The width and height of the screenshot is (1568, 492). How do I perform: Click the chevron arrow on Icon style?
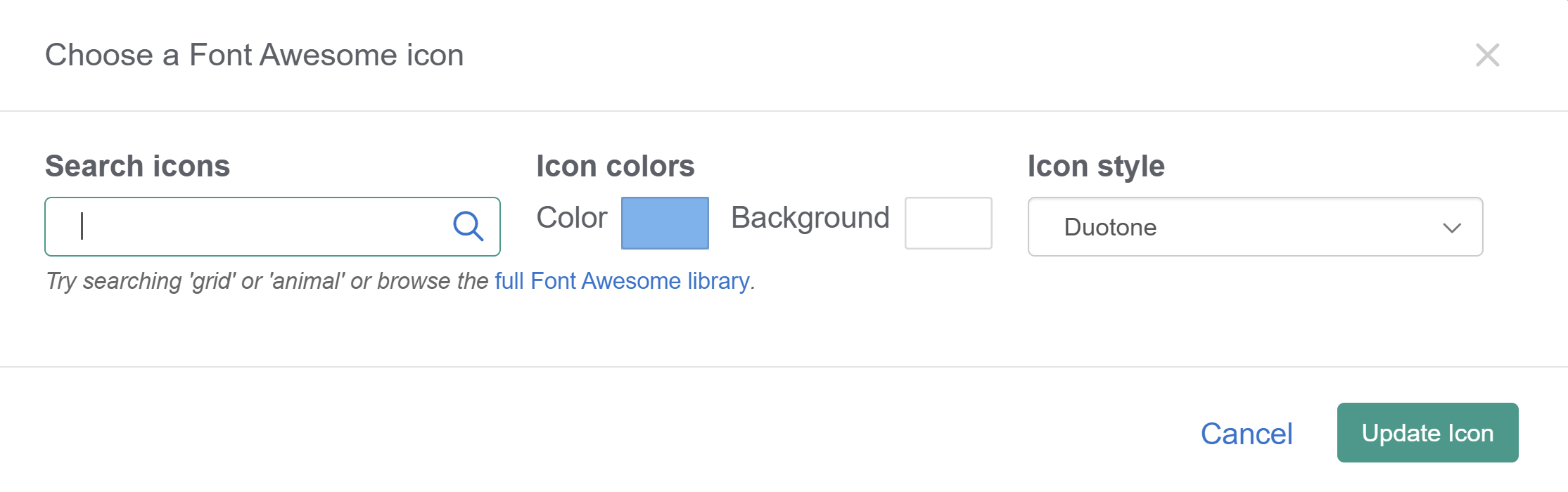pos(1452,228)
